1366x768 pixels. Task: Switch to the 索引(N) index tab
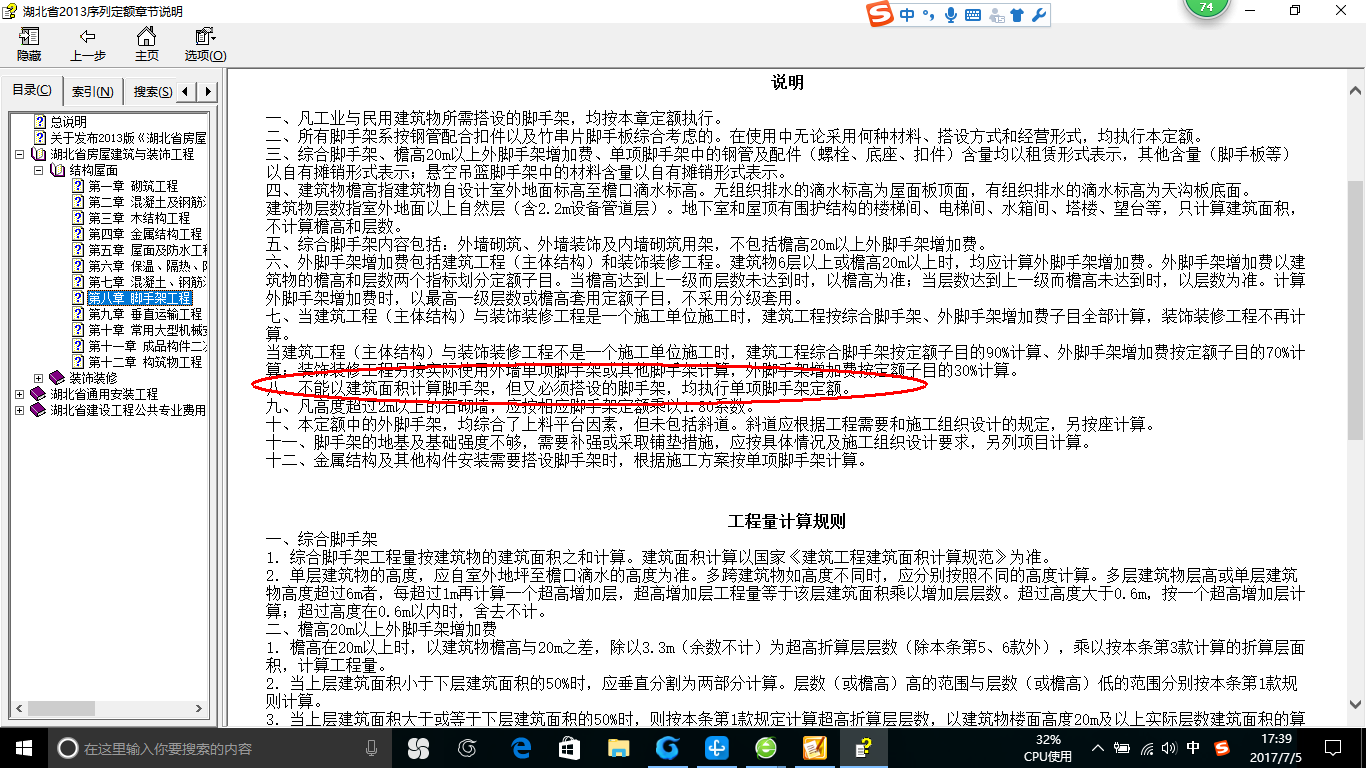coord(92,91)
